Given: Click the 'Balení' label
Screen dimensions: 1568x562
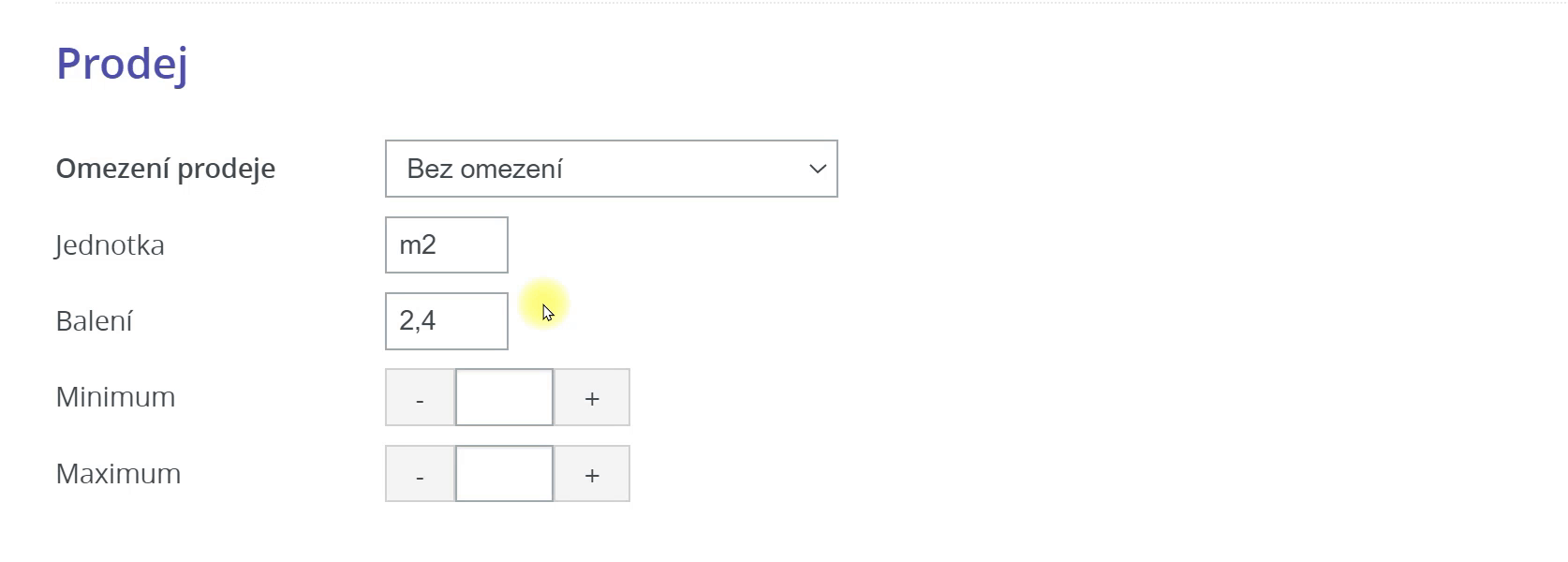Looking at the screenshot, I should pyautogui.click(x=94, y=321).
